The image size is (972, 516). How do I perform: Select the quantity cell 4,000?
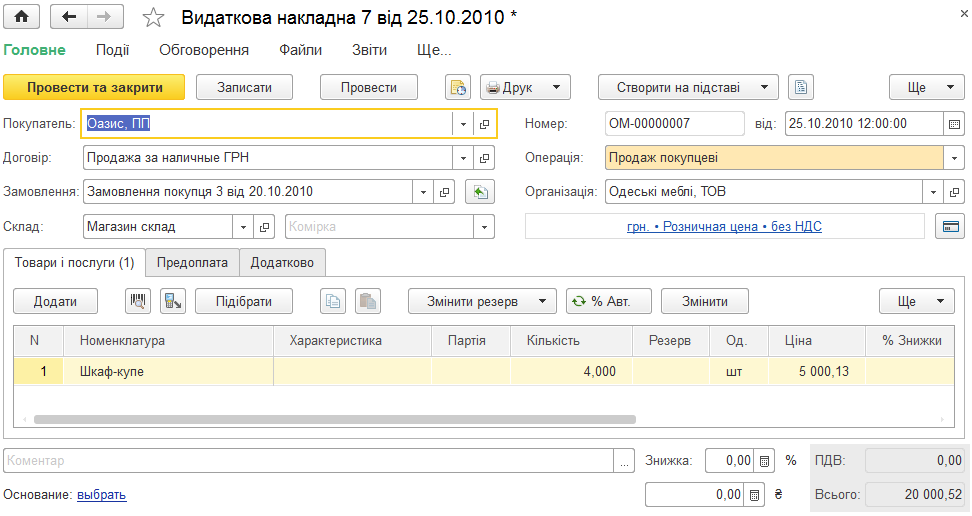click(572, 372)
